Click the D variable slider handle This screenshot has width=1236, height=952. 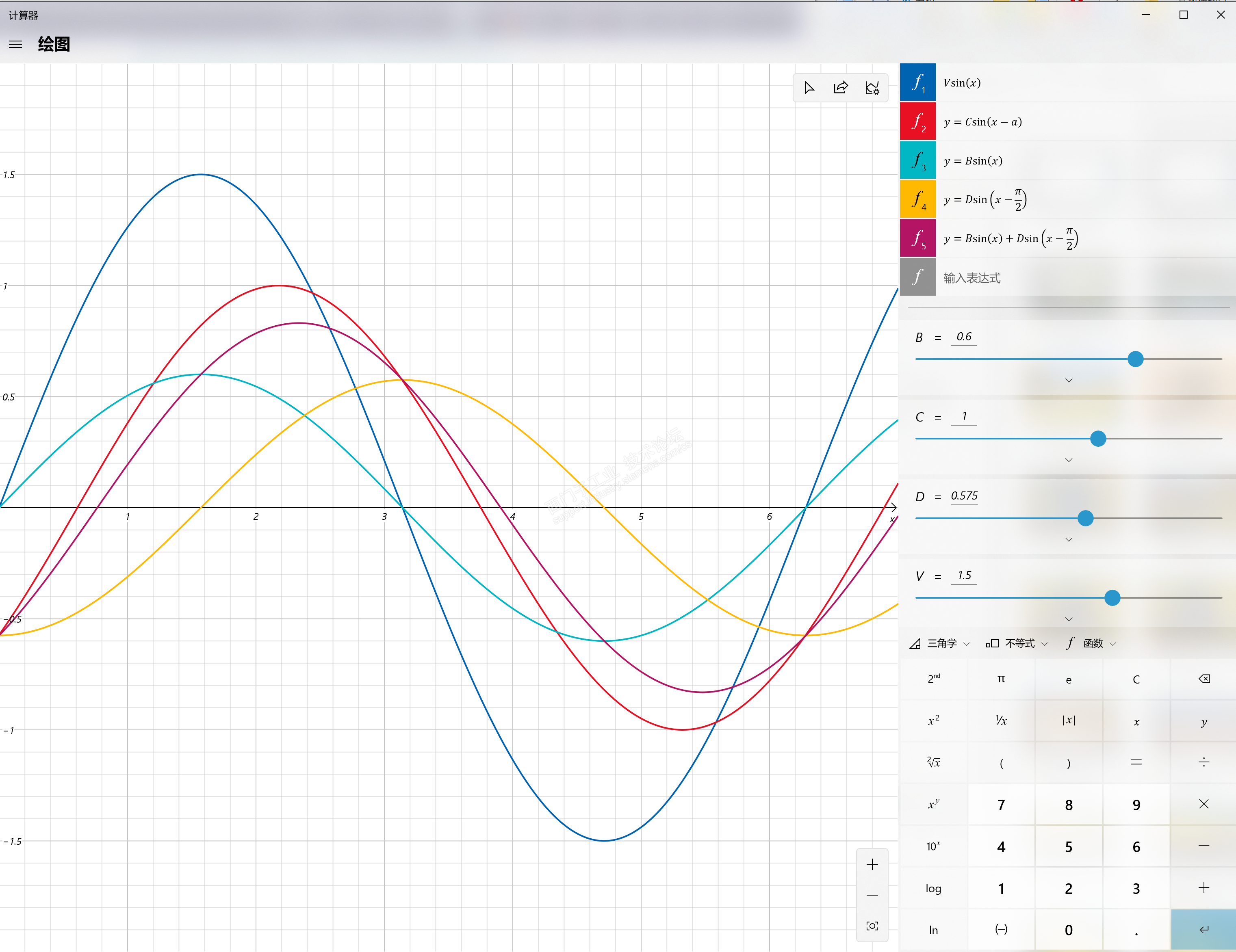click(1085, 518)
